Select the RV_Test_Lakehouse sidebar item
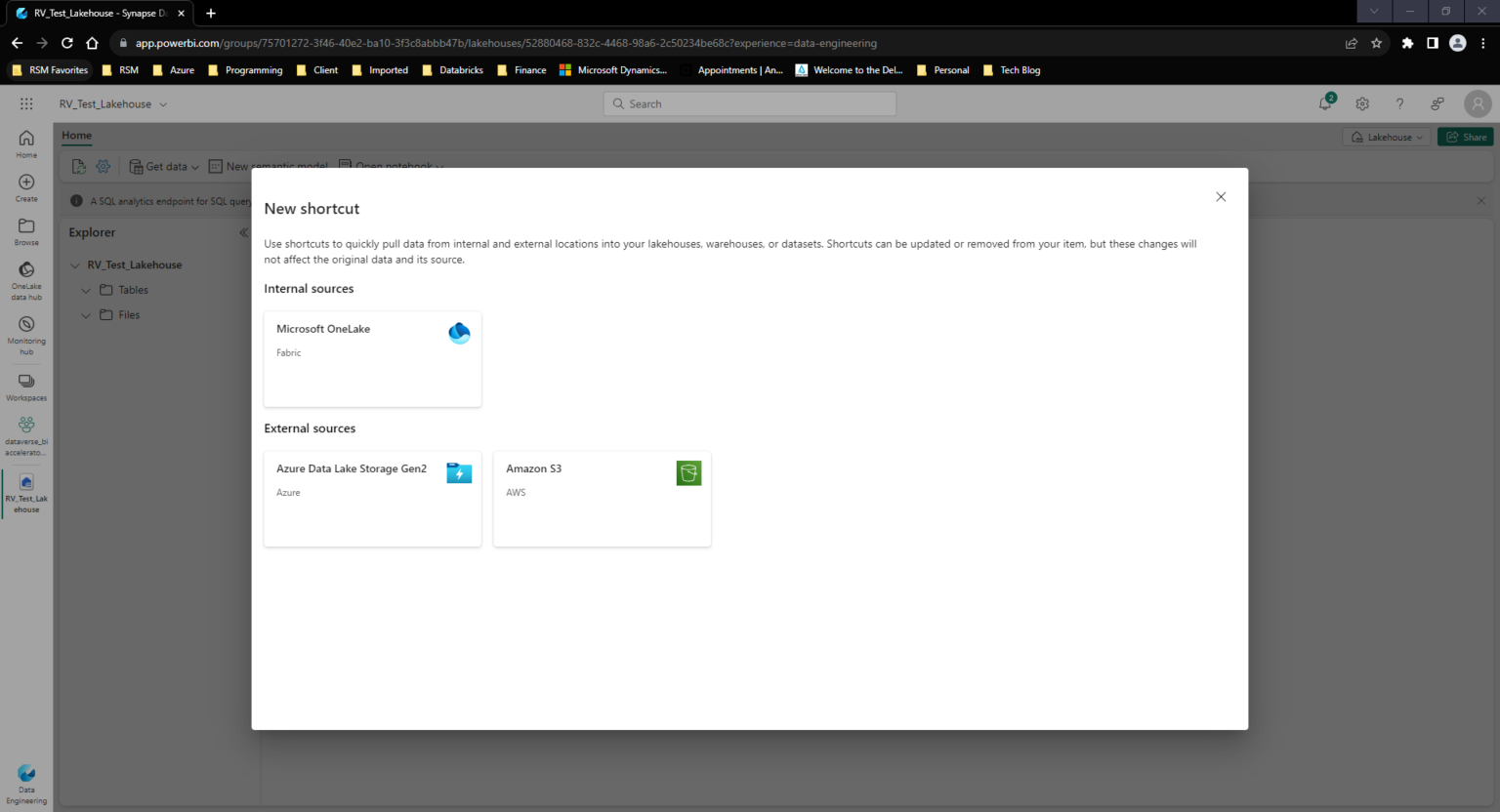The height and width of the screenshot is (812, 1500). pyautogui.click(x=26, y=493)
